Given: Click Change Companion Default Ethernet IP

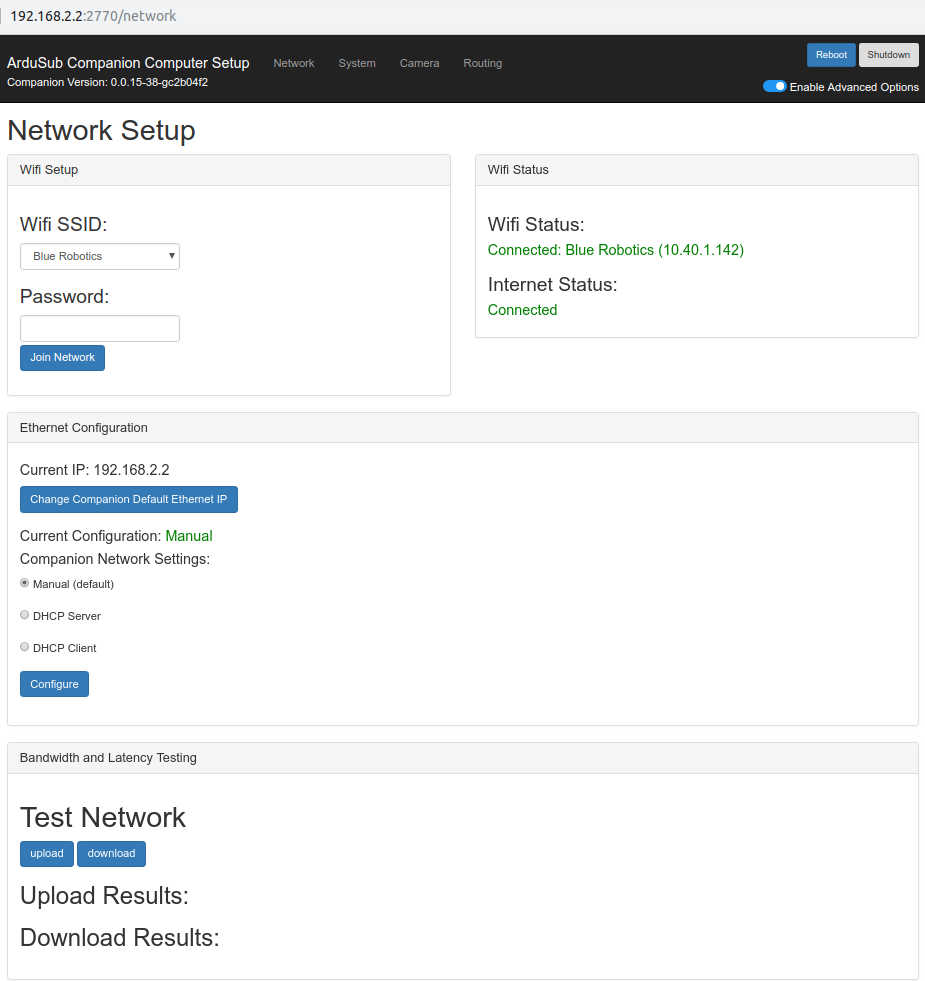Looking at the screenshot, I should pos(129,499).
